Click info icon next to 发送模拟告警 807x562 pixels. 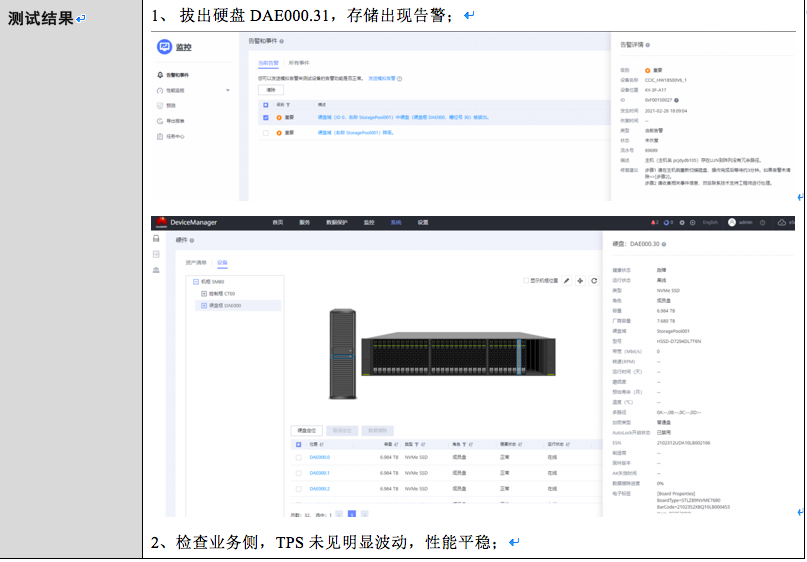coord(399,79)
